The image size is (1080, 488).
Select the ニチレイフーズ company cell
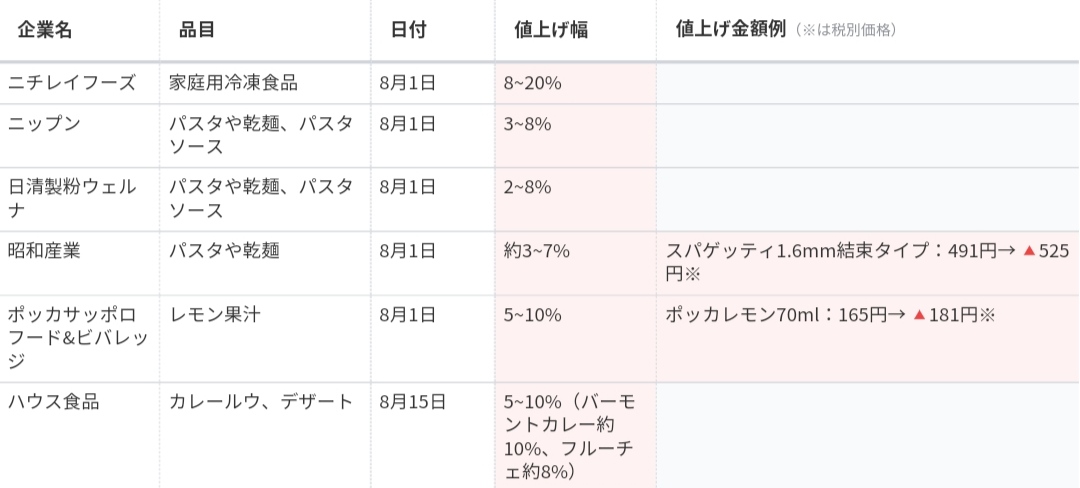[72, 83]
